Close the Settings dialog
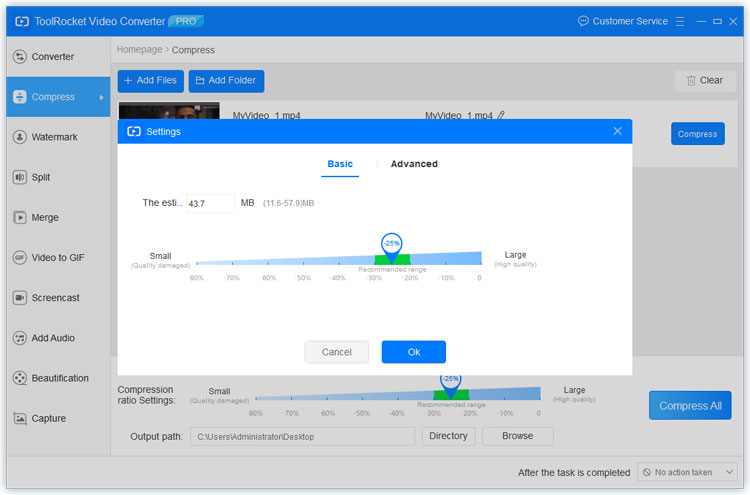This screenshot has height=495, width=750. click(x=618, y=131)
